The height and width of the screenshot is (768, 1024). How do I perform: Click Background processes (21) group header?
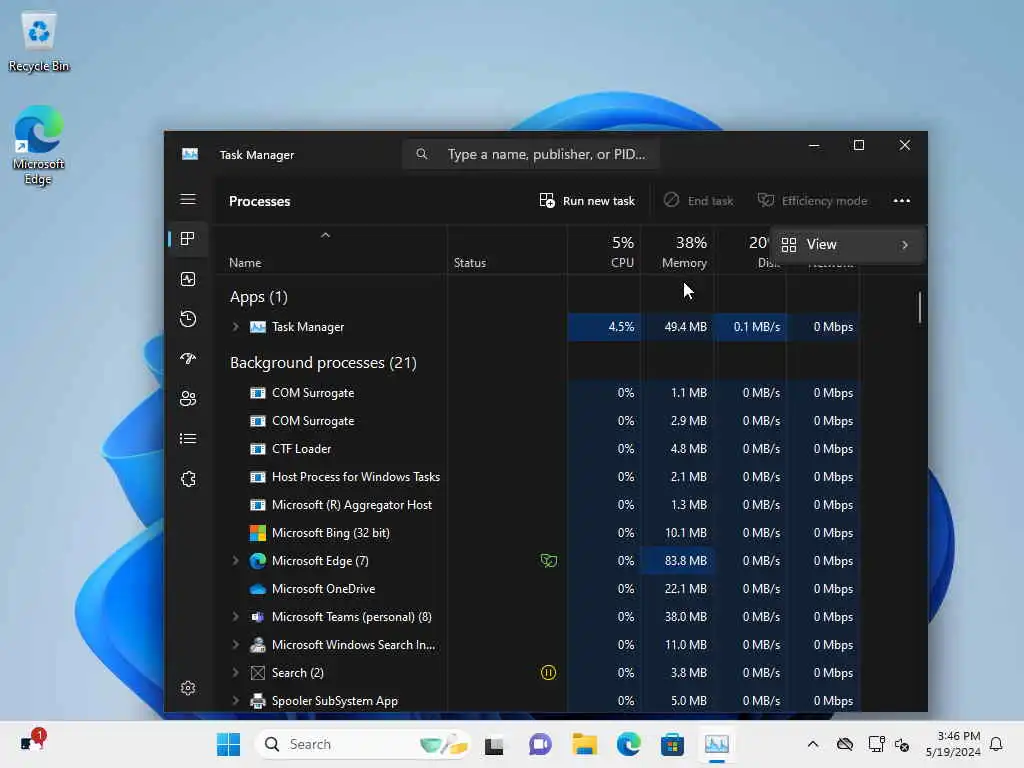coord(323,362)
